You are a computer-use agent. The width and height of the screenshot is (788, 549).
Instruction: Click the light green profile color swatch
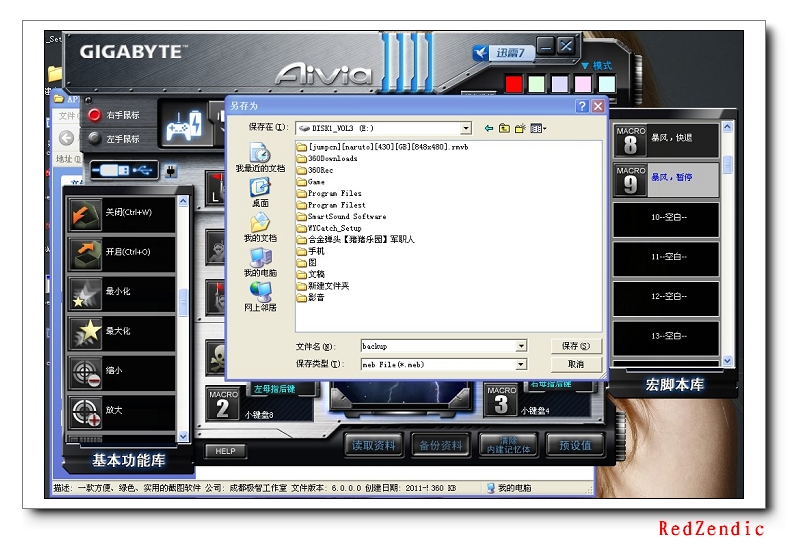pos(537,84)
